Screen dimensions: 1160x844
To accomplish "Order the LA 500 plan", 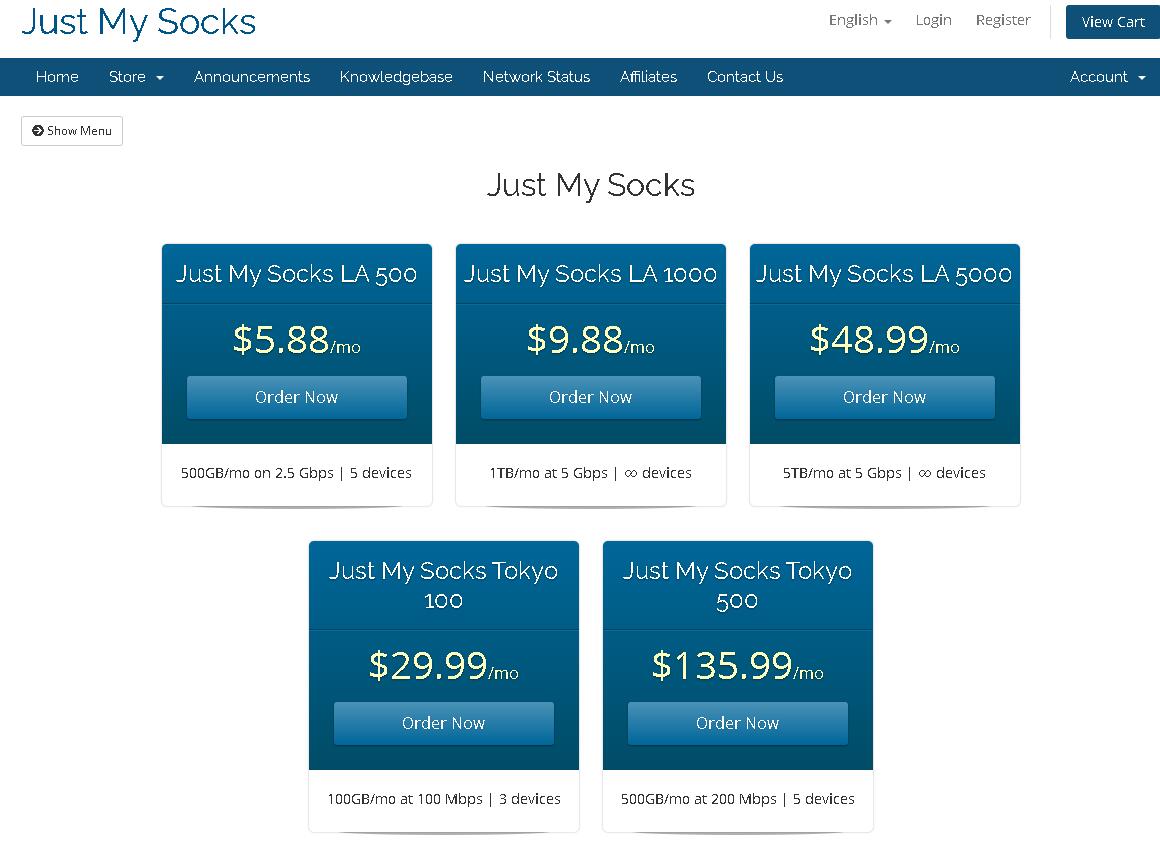I will [x=297, y=397].
